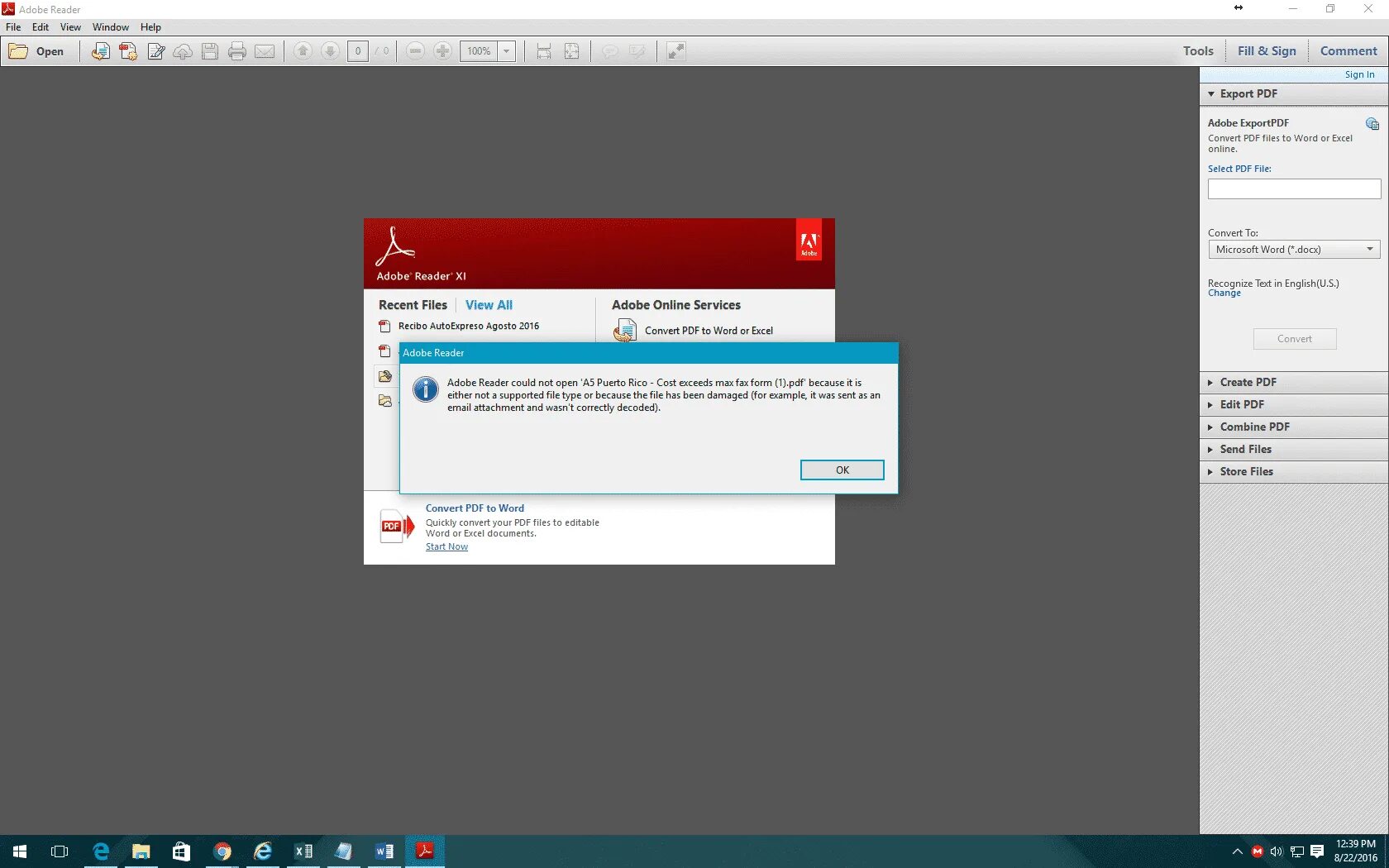Expand the Store Files section
This screenshot has width=1389, height=868.
pyautogui.click(x=1294, y=472)
